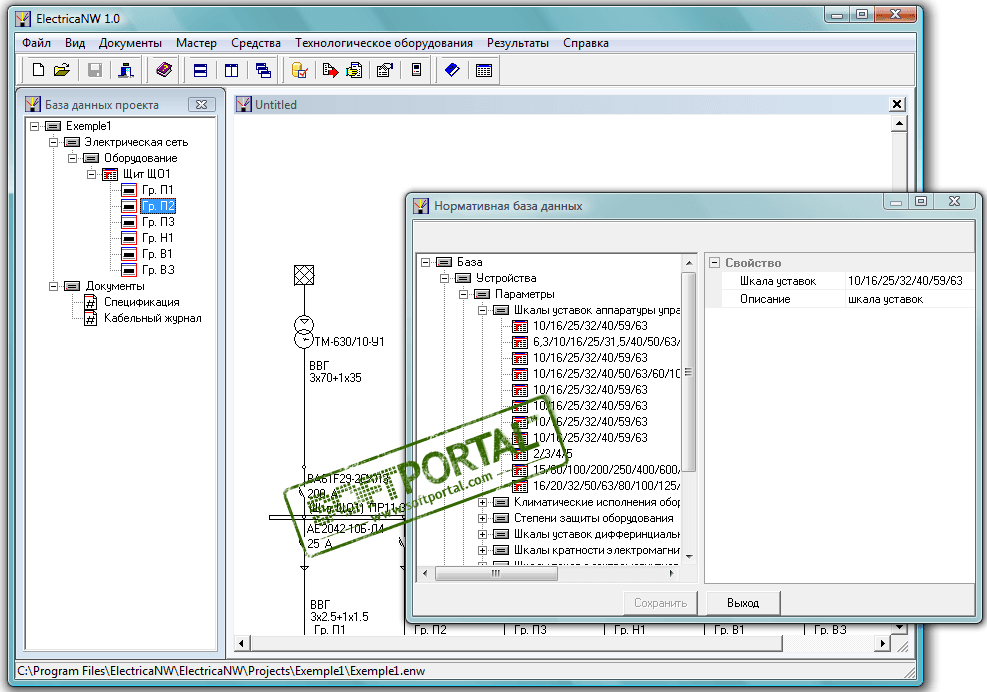The image size is (987, 692).
Task: Click the cross-hatched square symbol in diagram
Action: tap(304, 275)
